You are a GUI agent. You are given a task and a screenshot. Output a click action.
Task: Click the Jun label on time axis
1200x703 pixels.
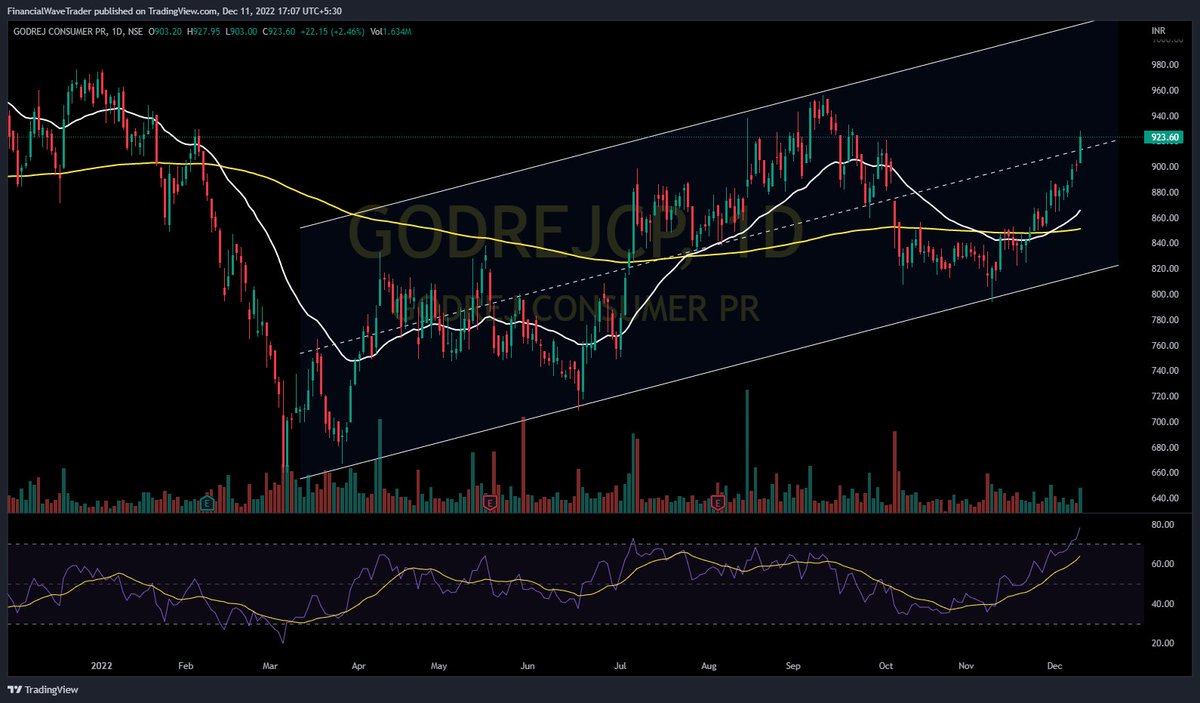point(529,664)
